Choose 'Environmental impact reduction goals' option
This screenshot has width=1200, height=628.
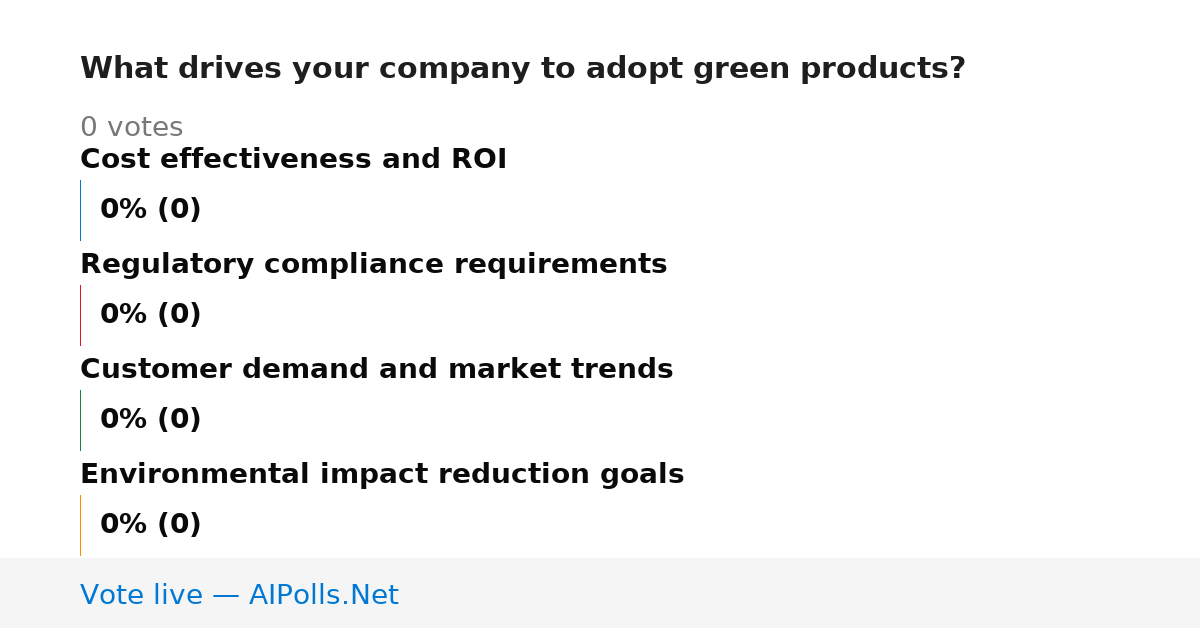point(382,474)
